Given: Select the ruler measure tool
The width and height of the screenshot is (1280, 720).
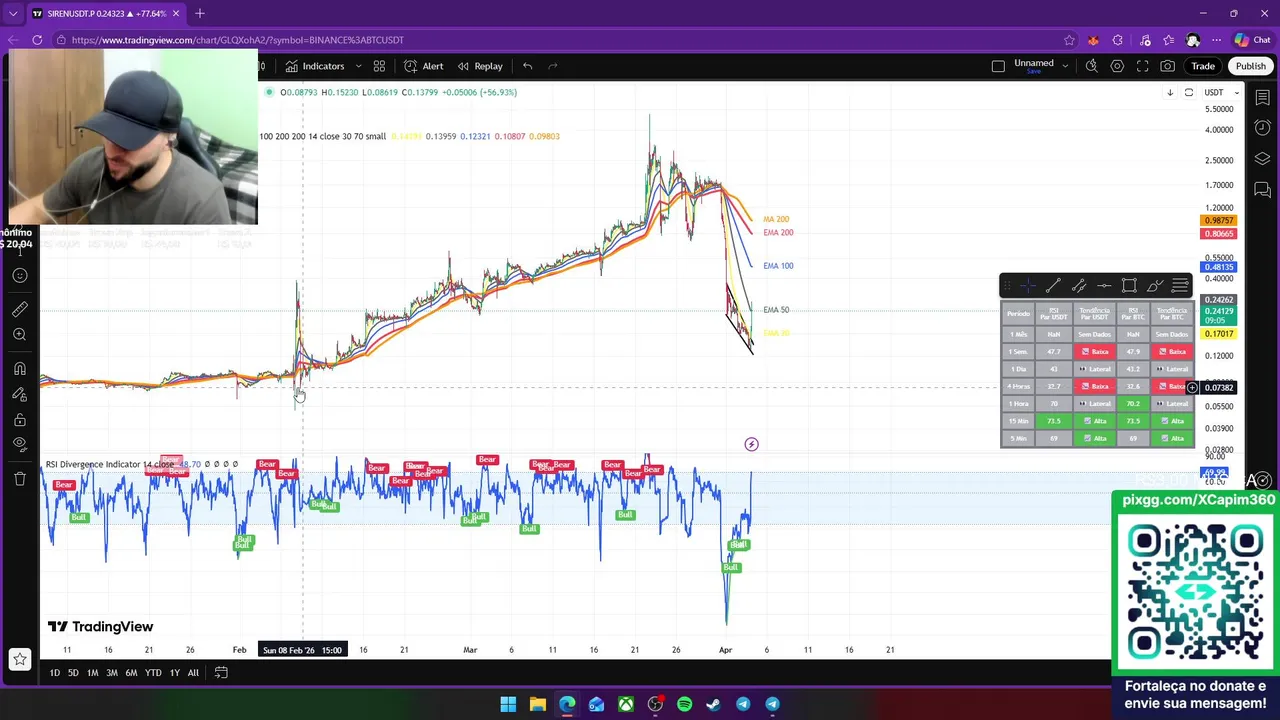Looking at the screenshot, I should (19, 310).
